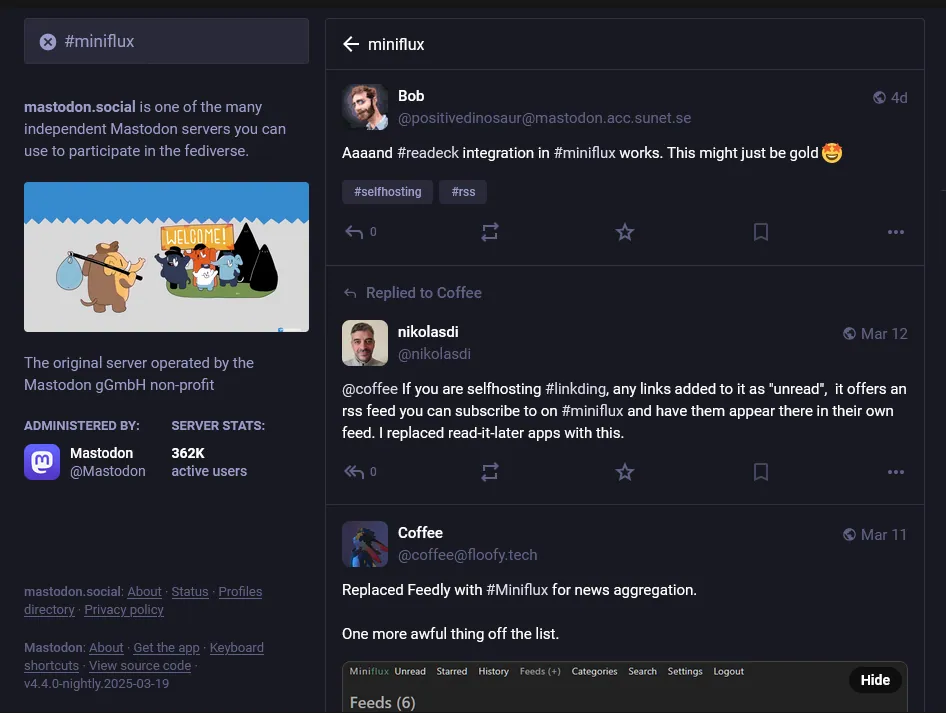Reply to Bob's post
The image size is (946, 713).
tap(354, 232)
